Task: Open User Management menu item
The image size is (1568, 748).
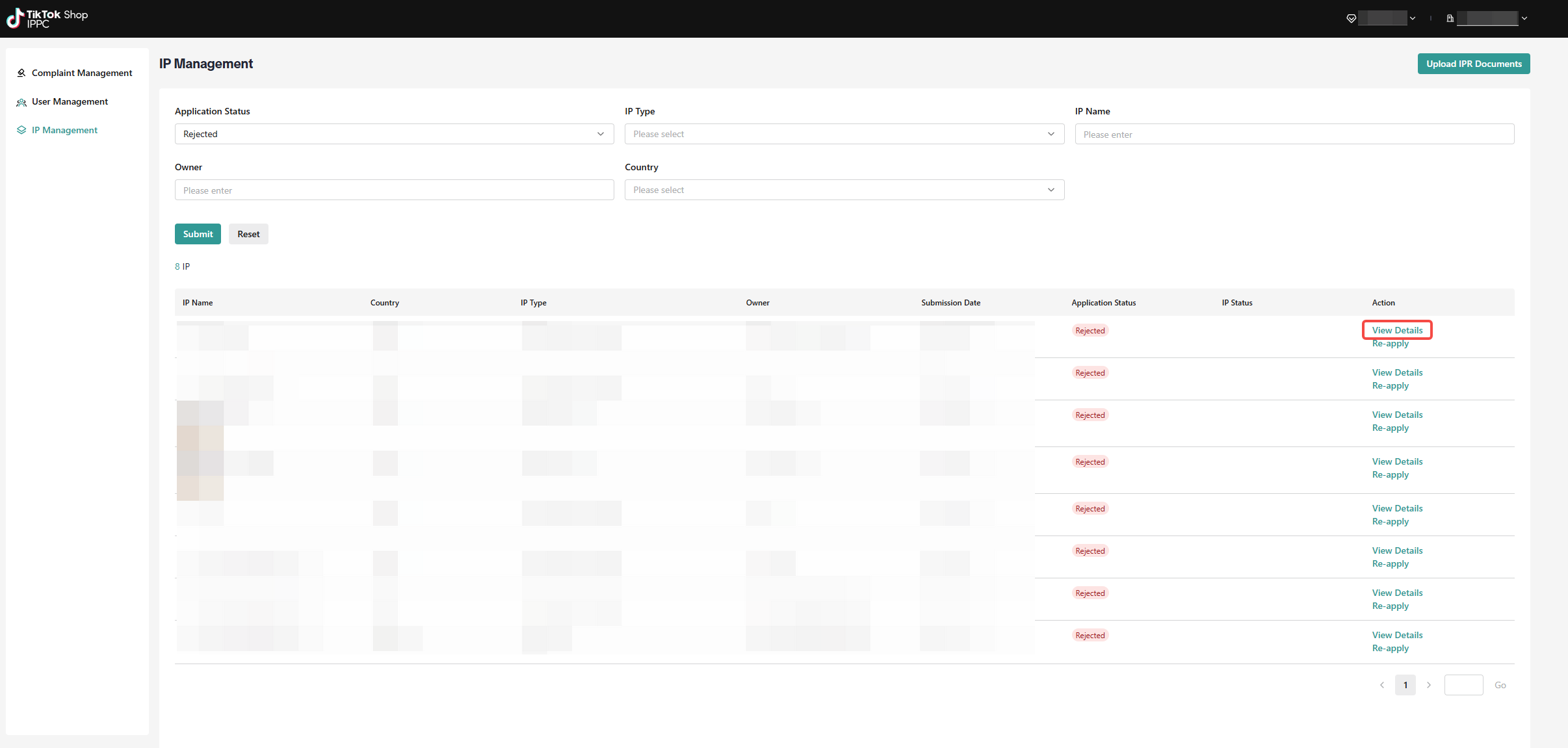Action: [x=70, y=101]
